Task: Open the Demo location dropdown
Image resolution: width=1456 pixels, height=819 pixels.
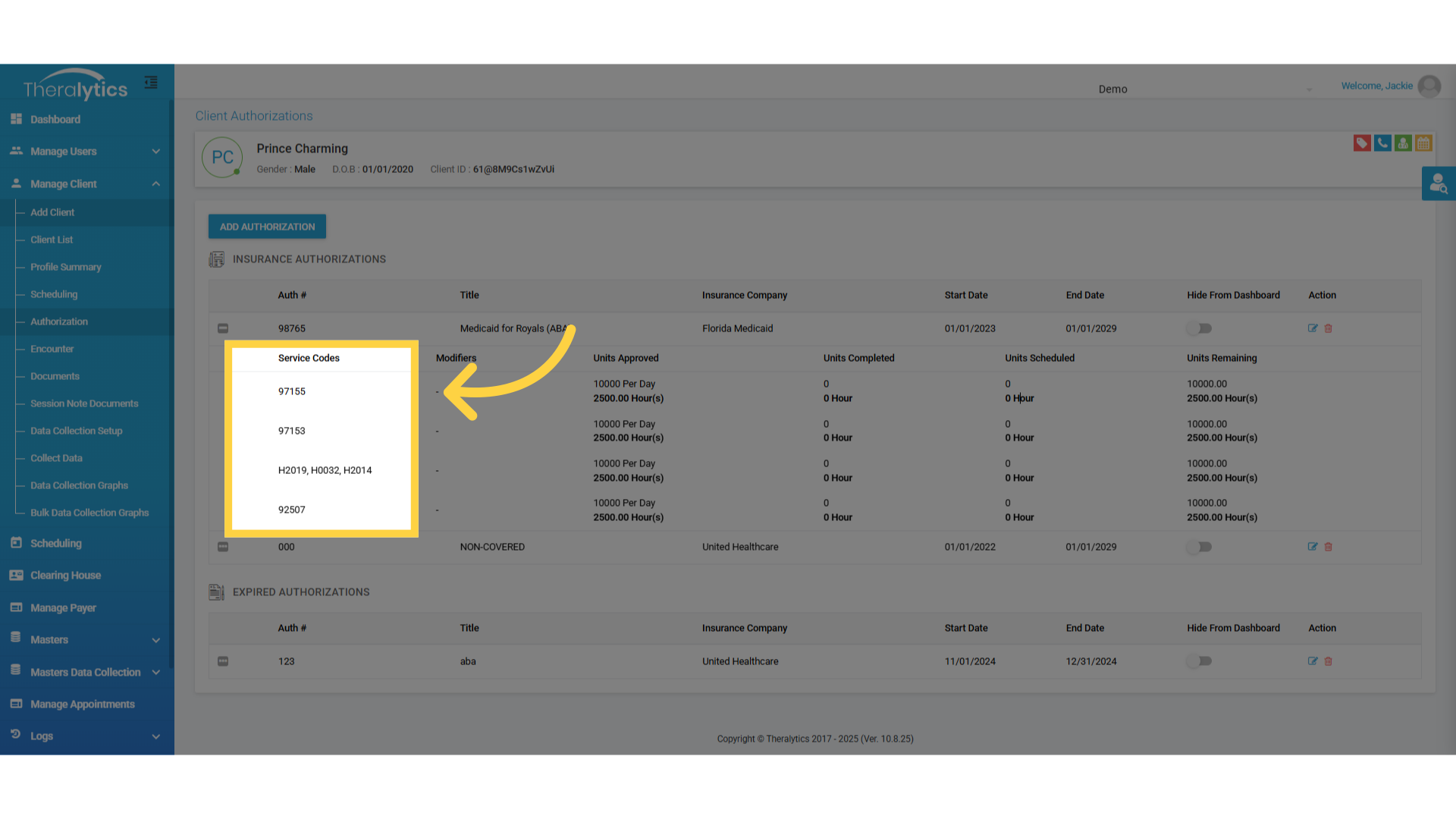Action: click(x=1204, y=89)
